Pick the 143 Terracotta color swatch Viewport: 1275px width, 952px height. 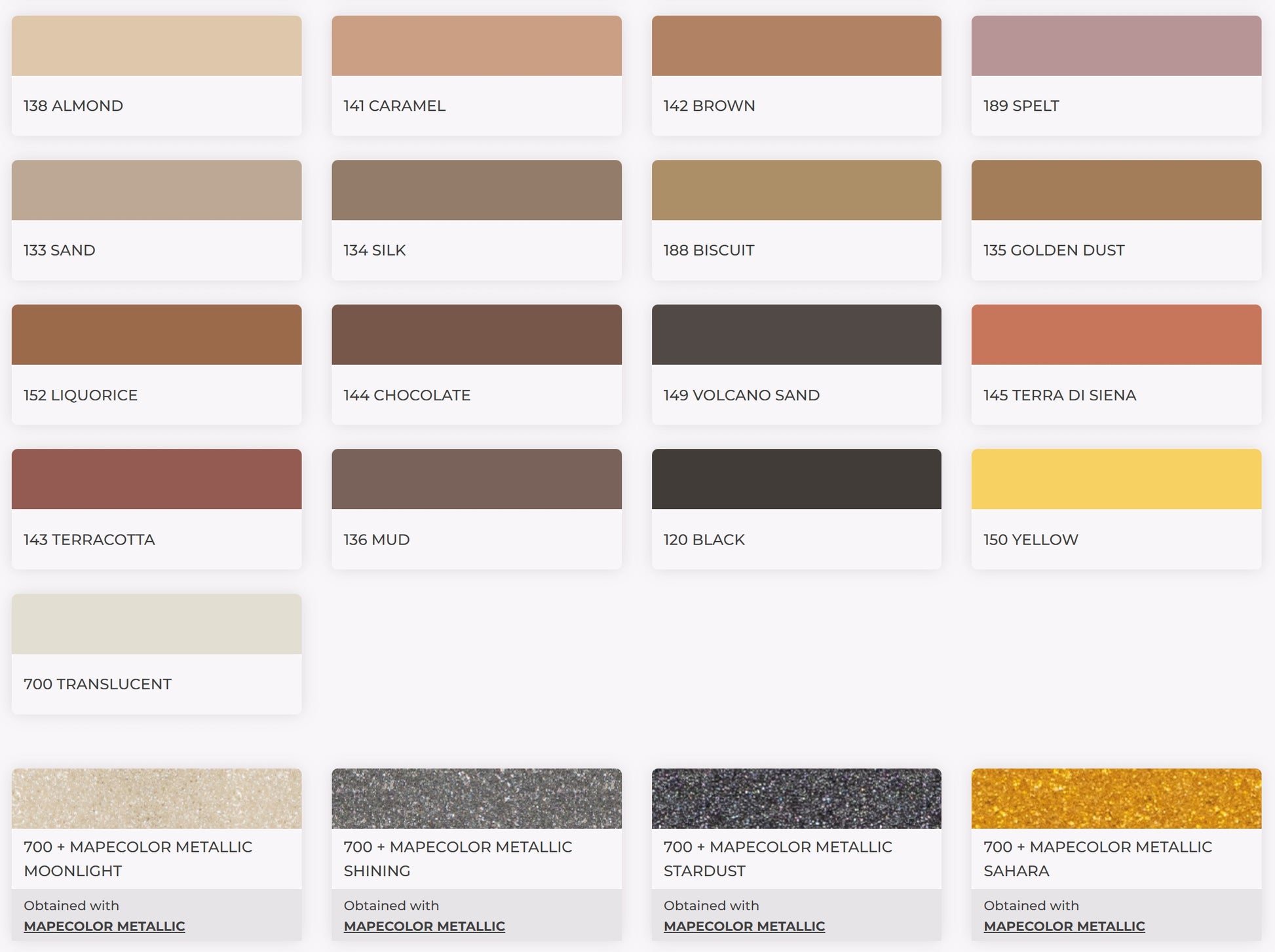click(x=157, y=479)
